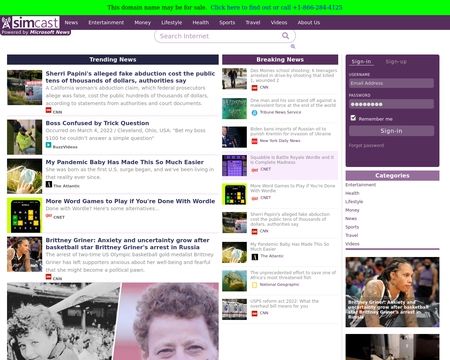This screenshot has height=360, width=450.
Task: Open Brittney Griner sidebar image card
Action: [392, 292]
